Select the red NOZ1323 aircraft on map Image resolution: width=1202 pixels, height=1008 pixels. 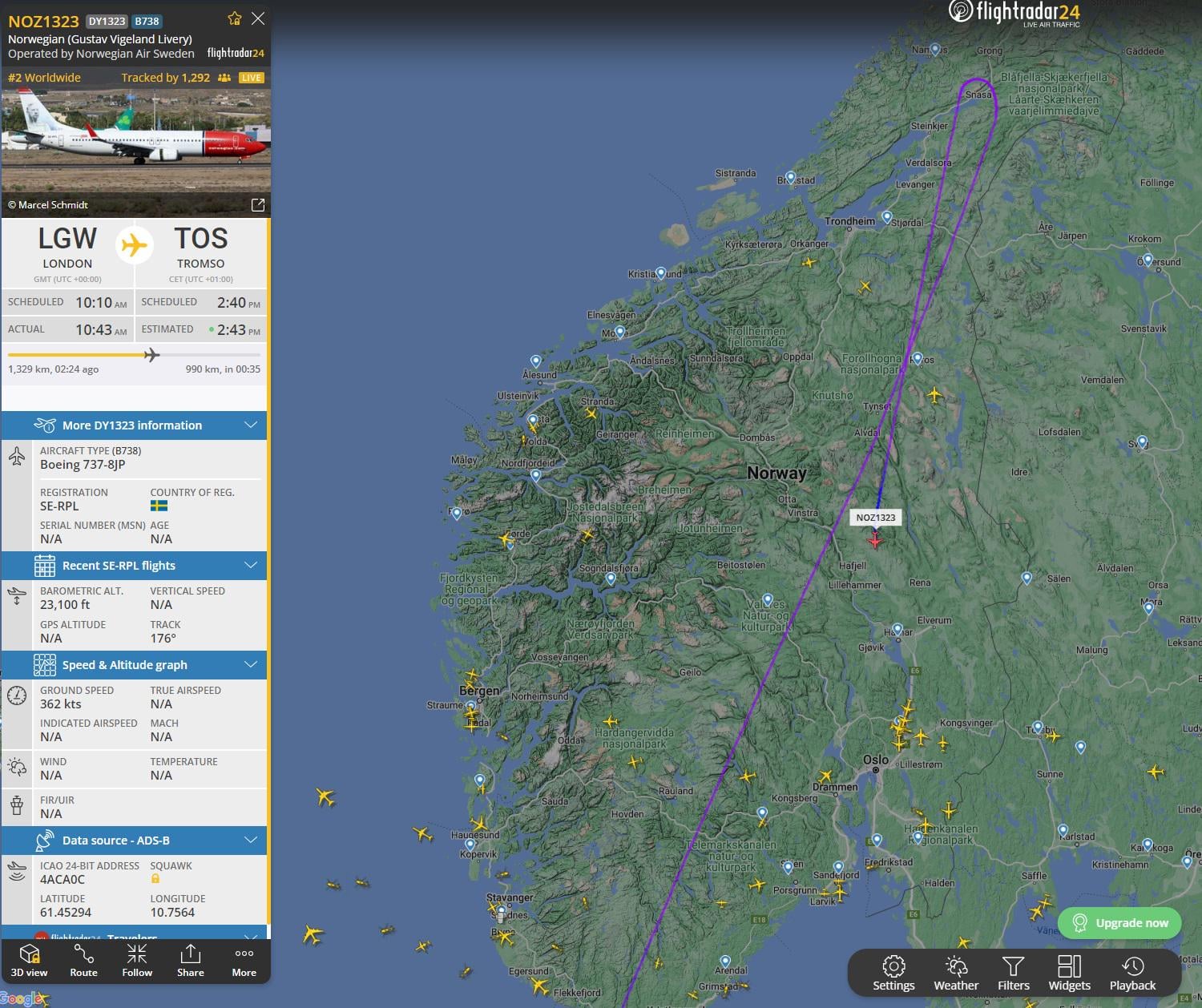point(875,540)
